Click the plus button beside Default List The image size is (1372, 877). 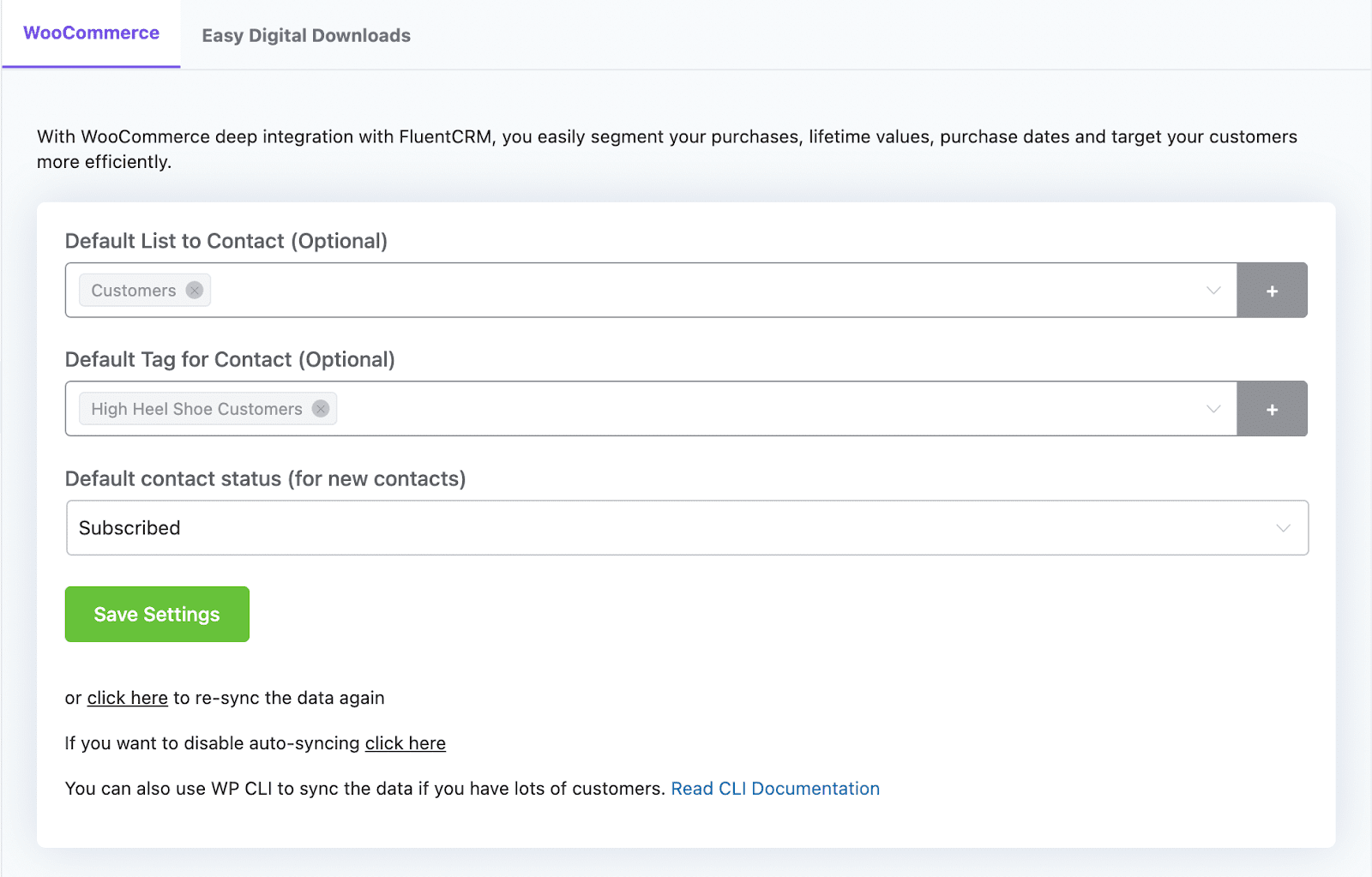click(1272, 291)
